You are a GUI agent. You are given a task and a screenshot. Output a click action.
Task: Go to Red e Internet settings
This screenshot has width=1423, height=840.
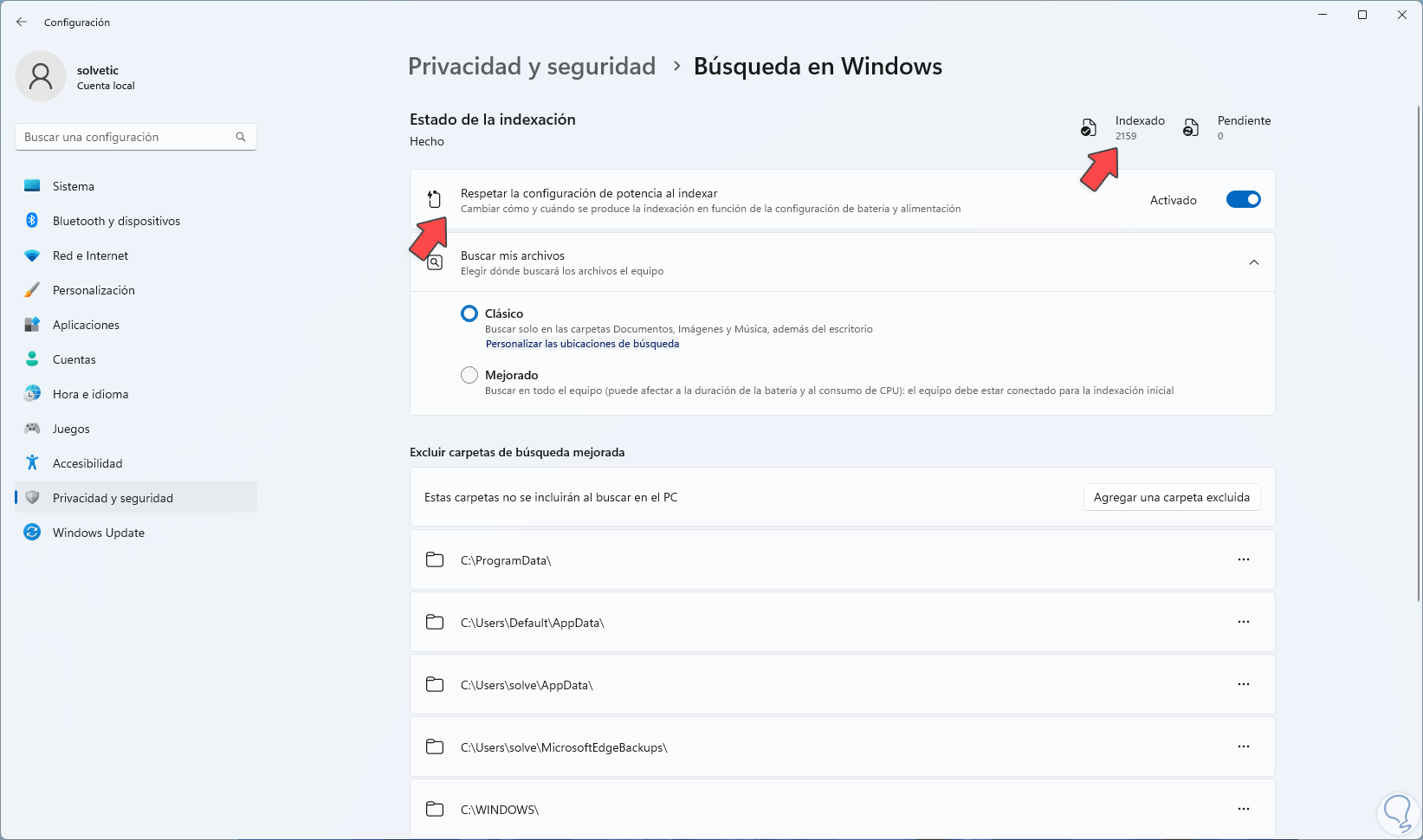coord(90,255)
